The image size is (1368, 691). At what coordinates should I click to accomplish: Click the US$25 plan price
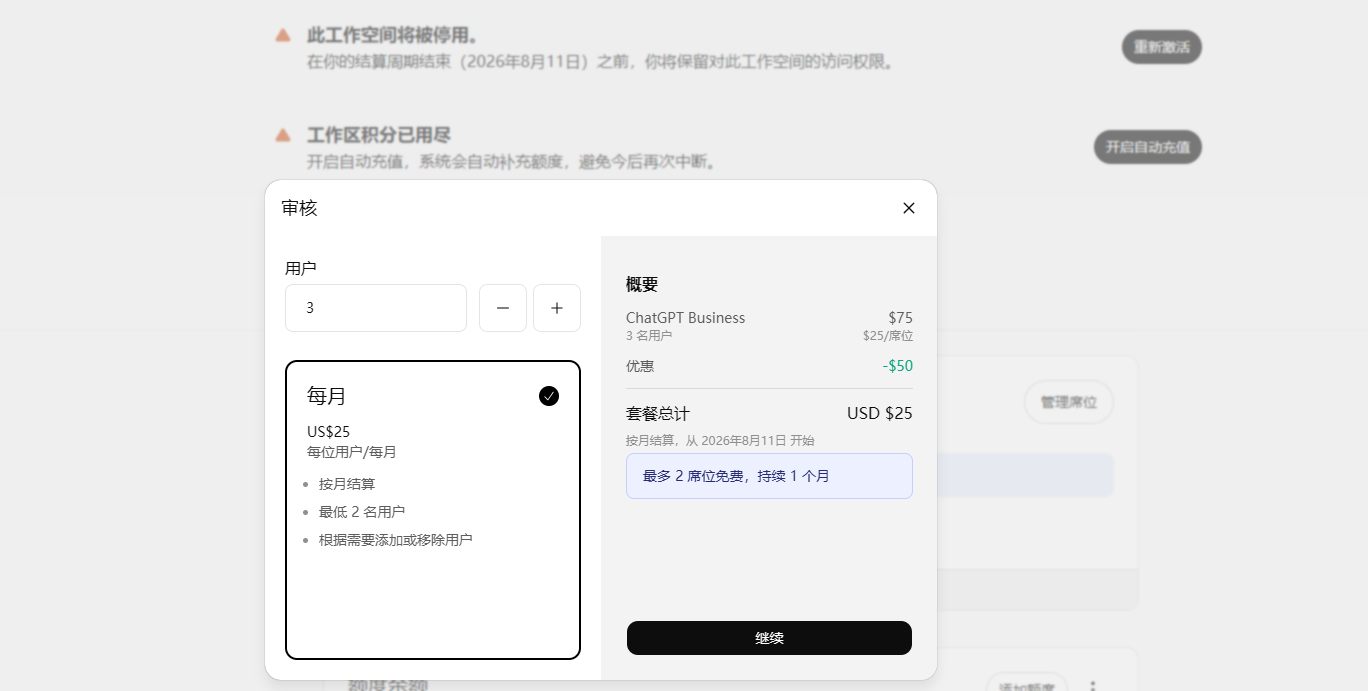[328, 432]
